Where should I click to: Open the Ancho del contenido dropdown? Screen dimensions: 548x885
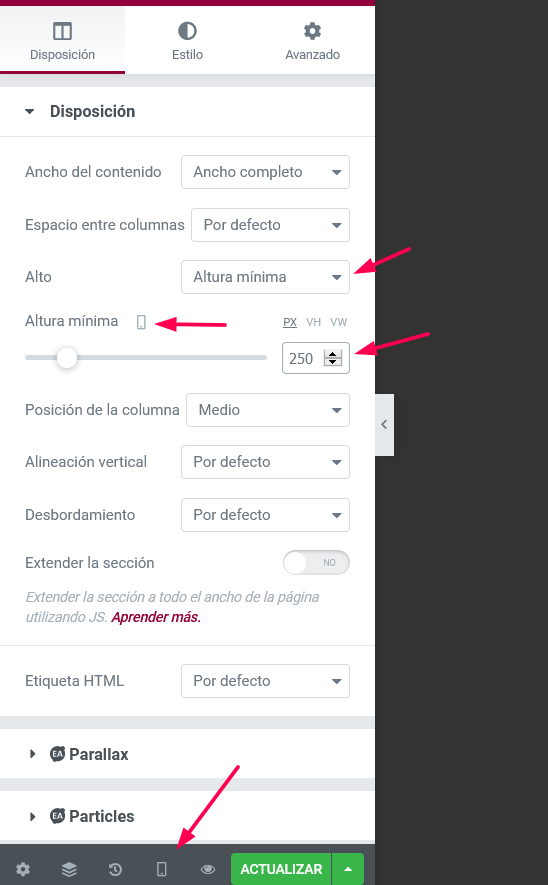tap(265, 172)
